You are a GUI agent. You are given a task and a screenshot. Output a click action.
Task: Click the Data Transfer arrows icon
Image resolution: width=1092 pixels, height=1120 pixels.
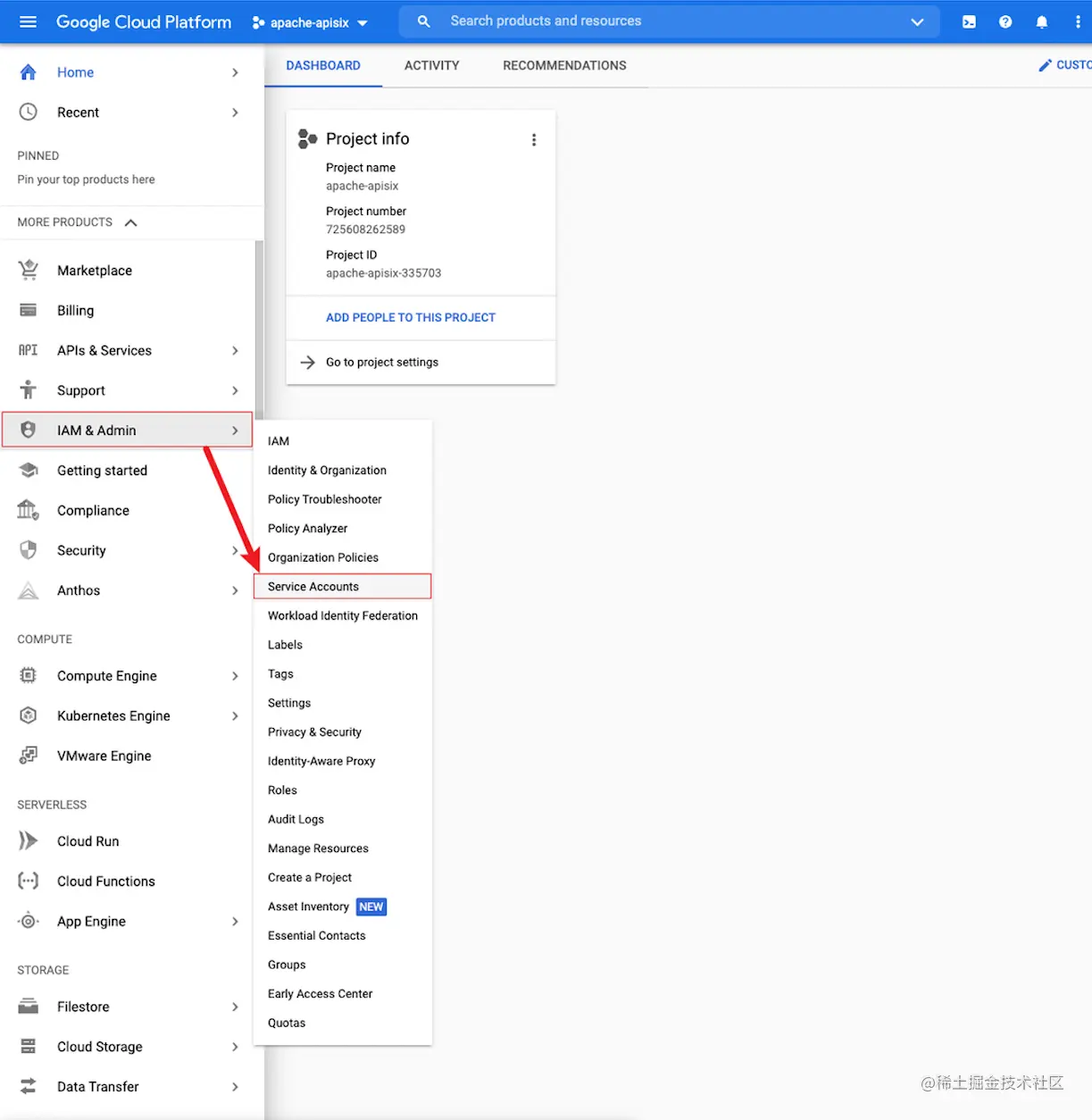(29, 1086)
